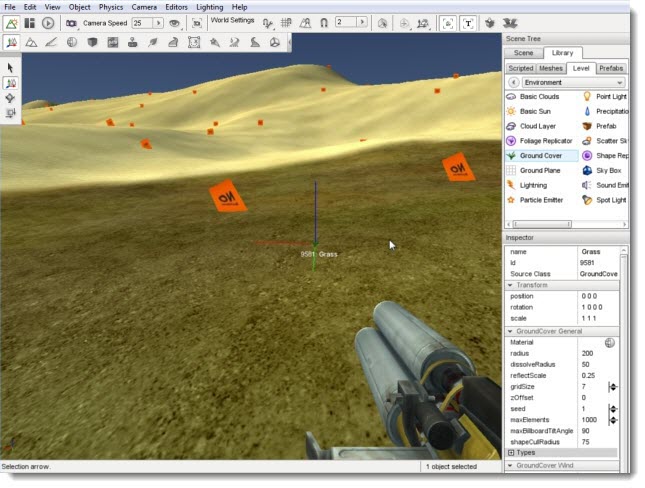
Task: Click the library back arrow button
Action: click(x=513, y=82)
